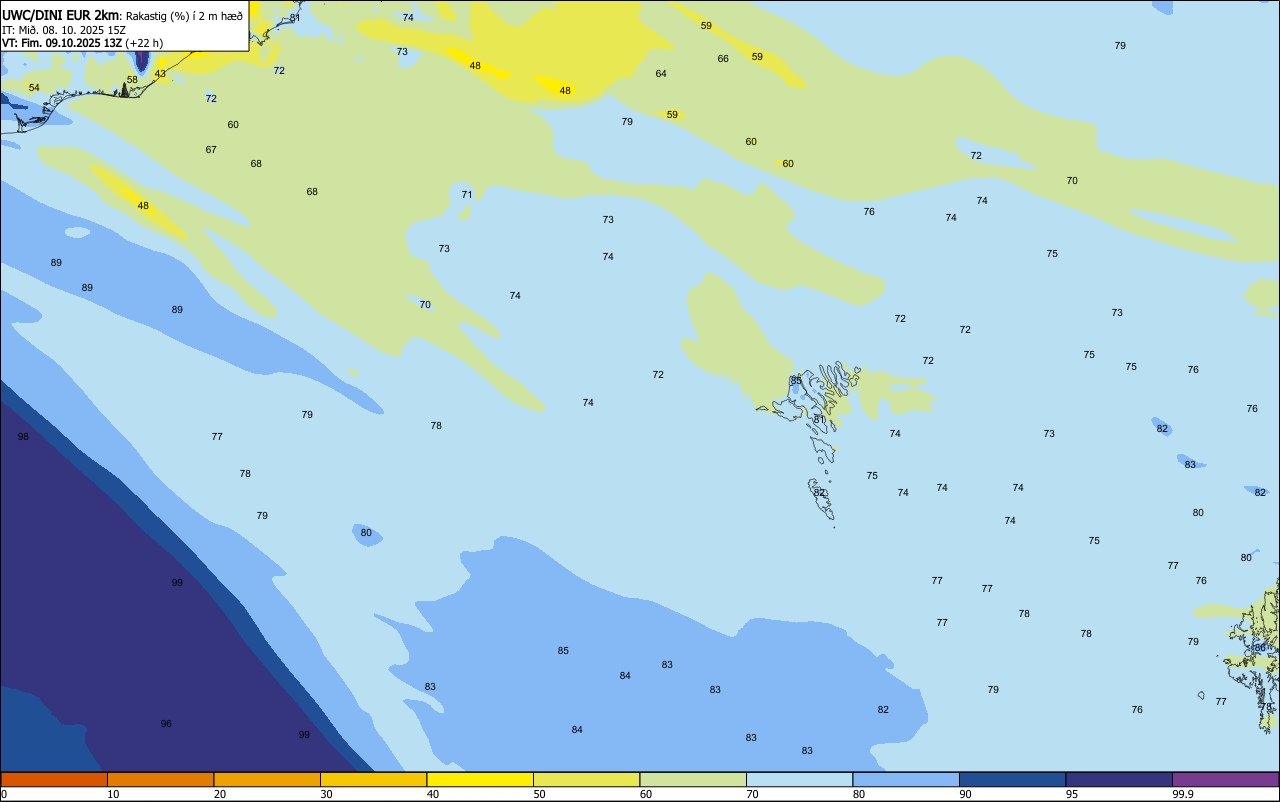1280x802 pixels.
Task: Click the '(+22 h)' forecast offset text
Action: pyautogui.click(x=144, y=43)
